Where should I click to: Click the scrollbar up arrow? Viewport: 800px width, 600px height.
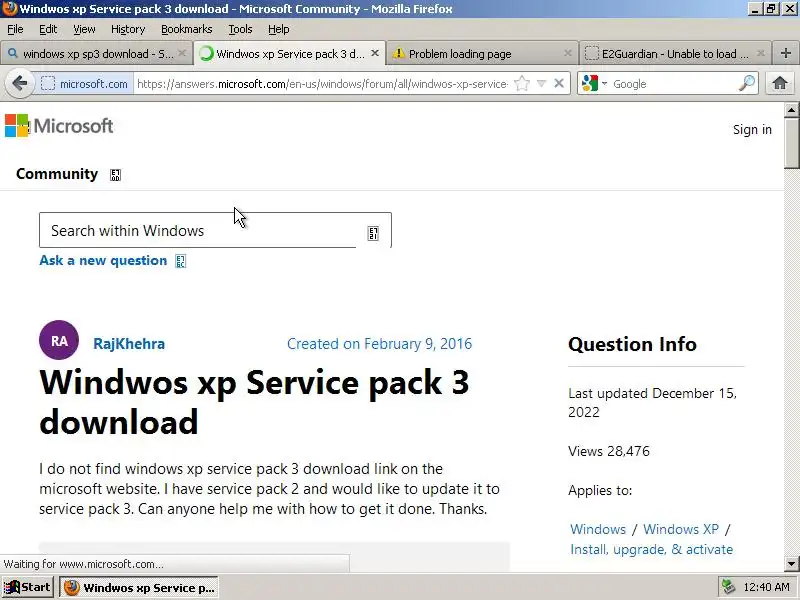(x=791, y=109)
